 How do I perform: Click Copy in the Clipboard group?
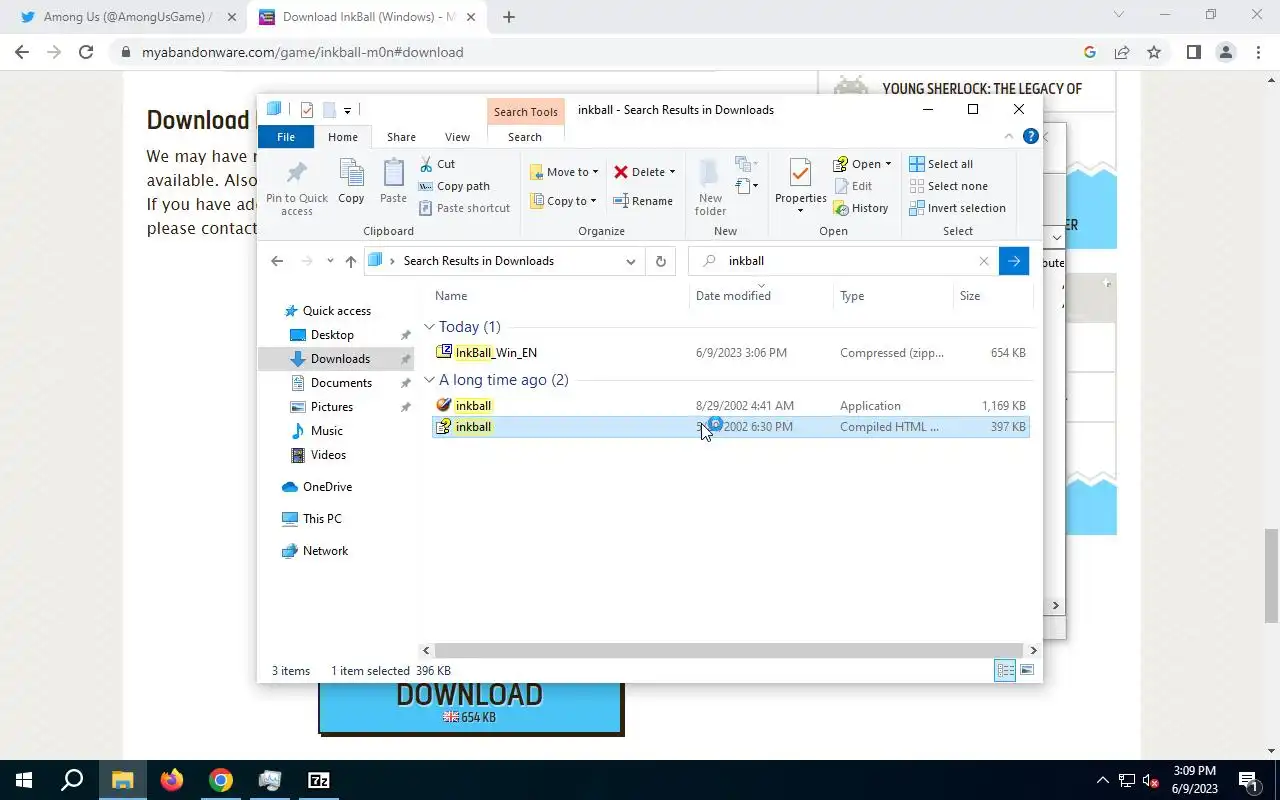pyautogui.click(x=351, y=181)
